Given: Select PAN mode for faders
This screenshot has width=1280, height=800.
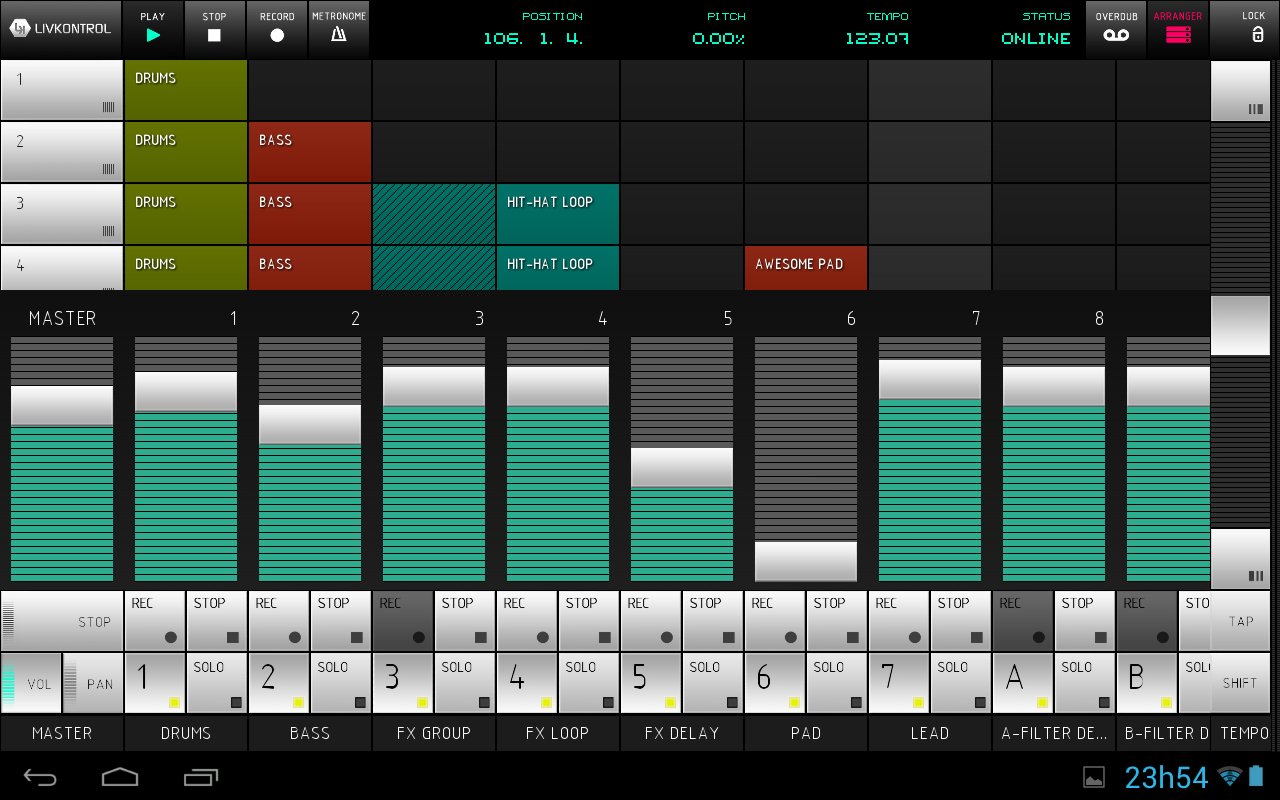Looking at the screenshot, I should coord(93,683).
